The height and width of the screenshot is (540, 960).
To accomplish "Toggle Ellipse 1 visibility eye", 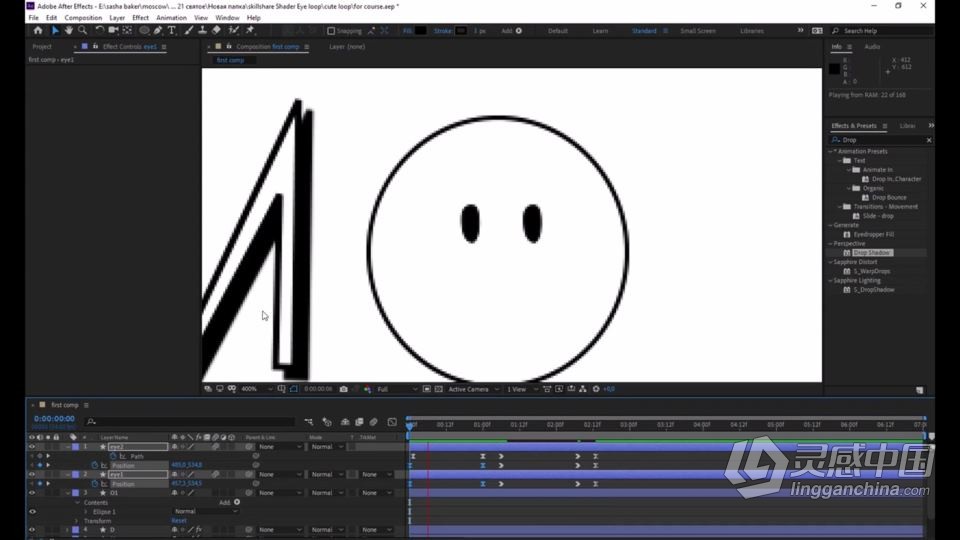I will pyautogui.click(x=32, y=512).
